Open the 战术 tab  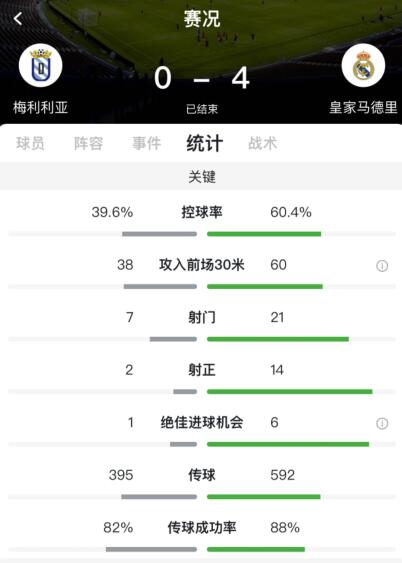point(263,143)
